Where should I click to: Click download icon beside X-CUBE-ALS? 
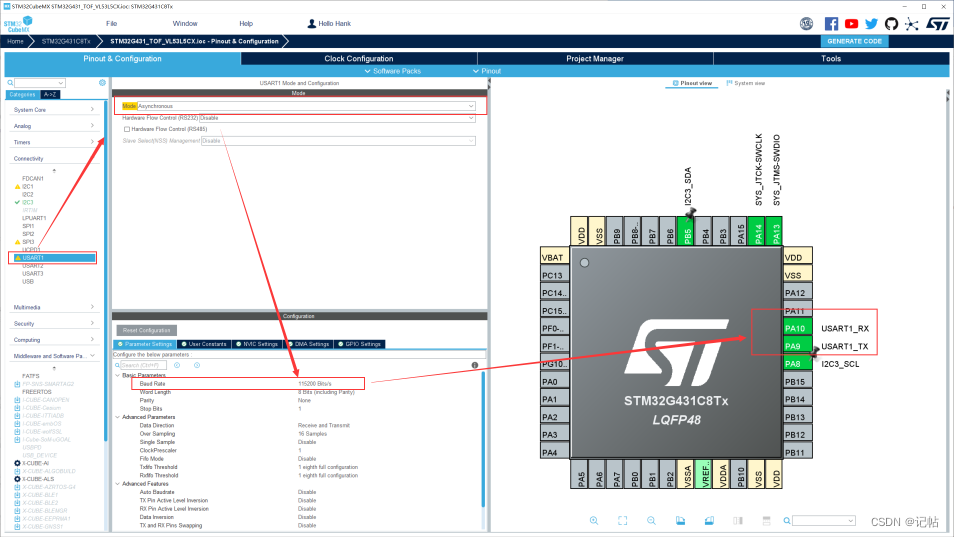coord(17,479)
